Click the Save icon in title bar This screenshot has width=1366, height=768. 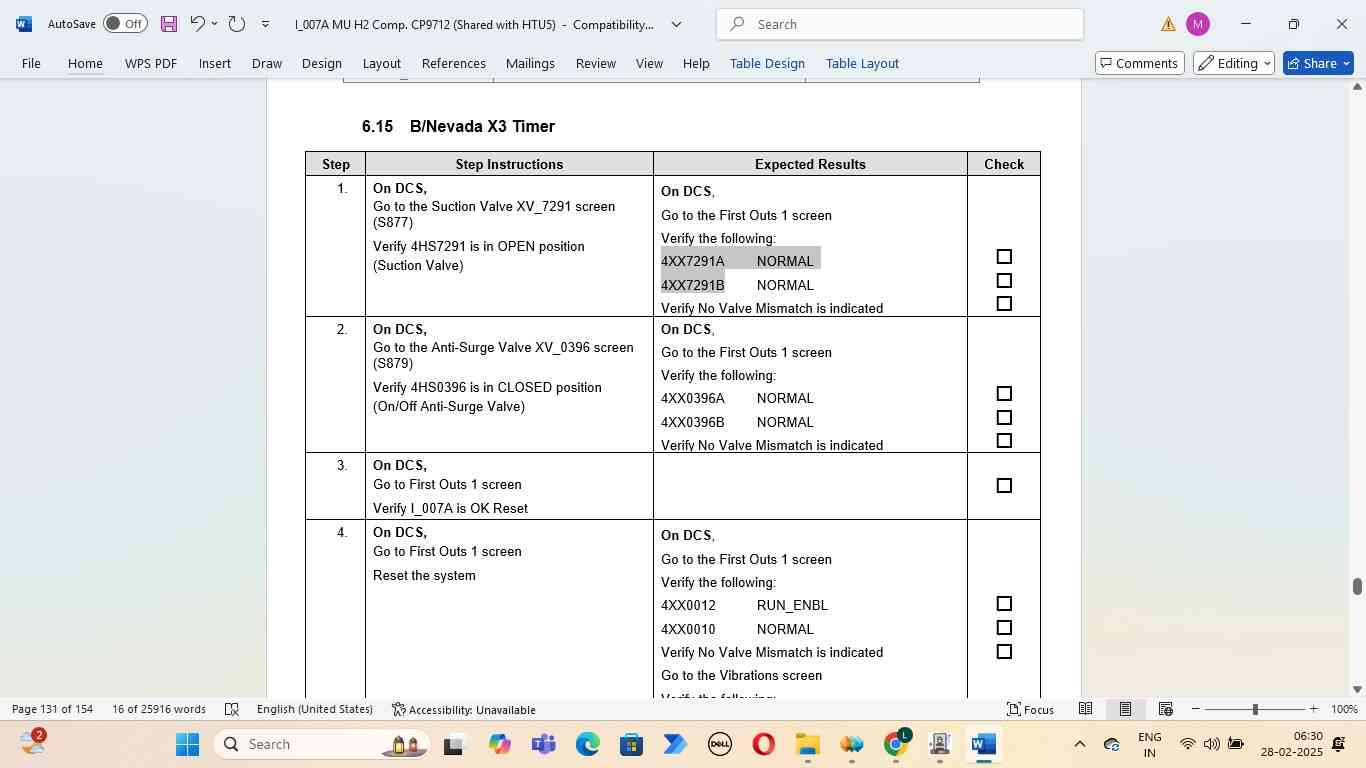tap(169, 24)
